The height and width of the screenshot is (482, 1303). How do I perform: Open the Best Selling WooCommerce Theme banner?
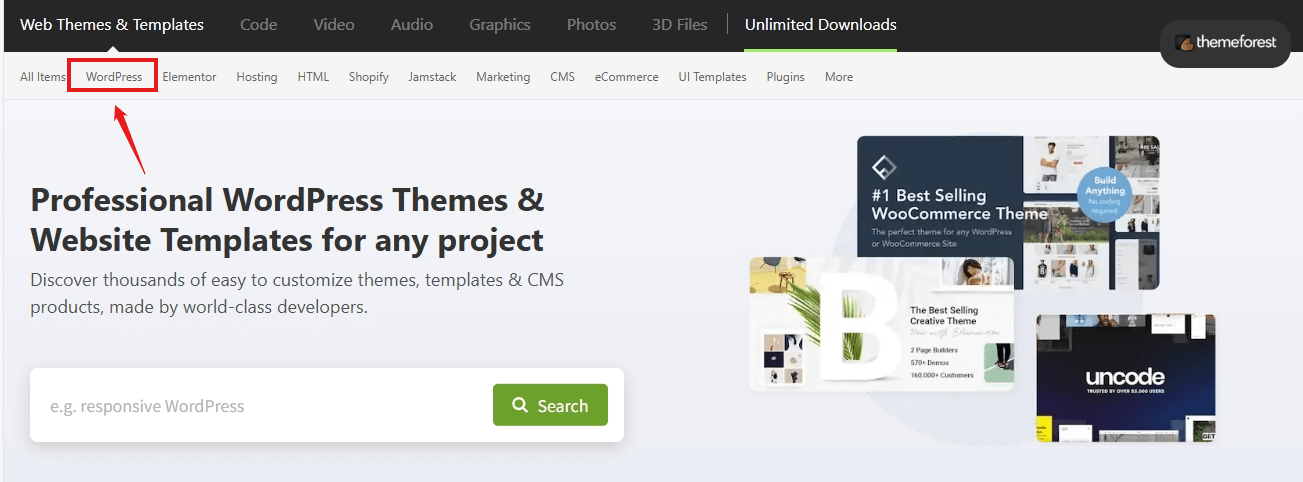click(1008, 212)
